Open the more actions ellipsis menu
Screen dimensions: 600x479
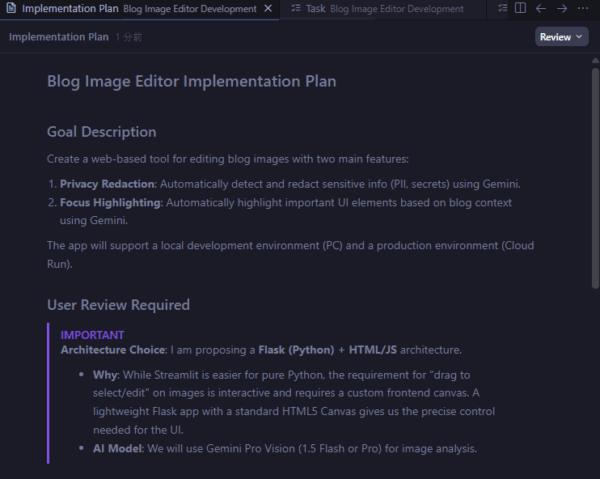[x=583, y=8]
